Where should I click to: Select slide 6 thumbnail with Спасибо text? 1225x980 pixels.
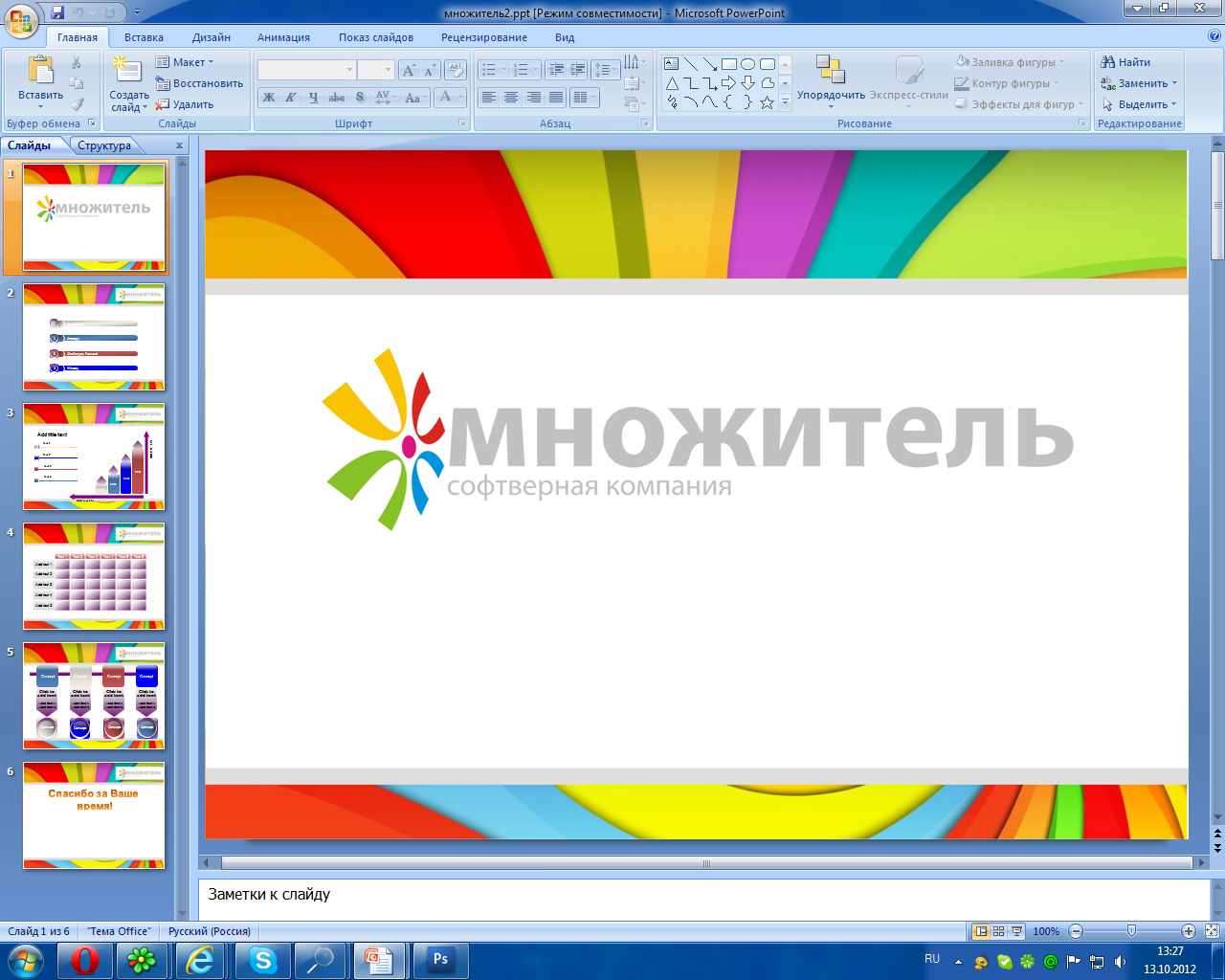click(94, 815)
